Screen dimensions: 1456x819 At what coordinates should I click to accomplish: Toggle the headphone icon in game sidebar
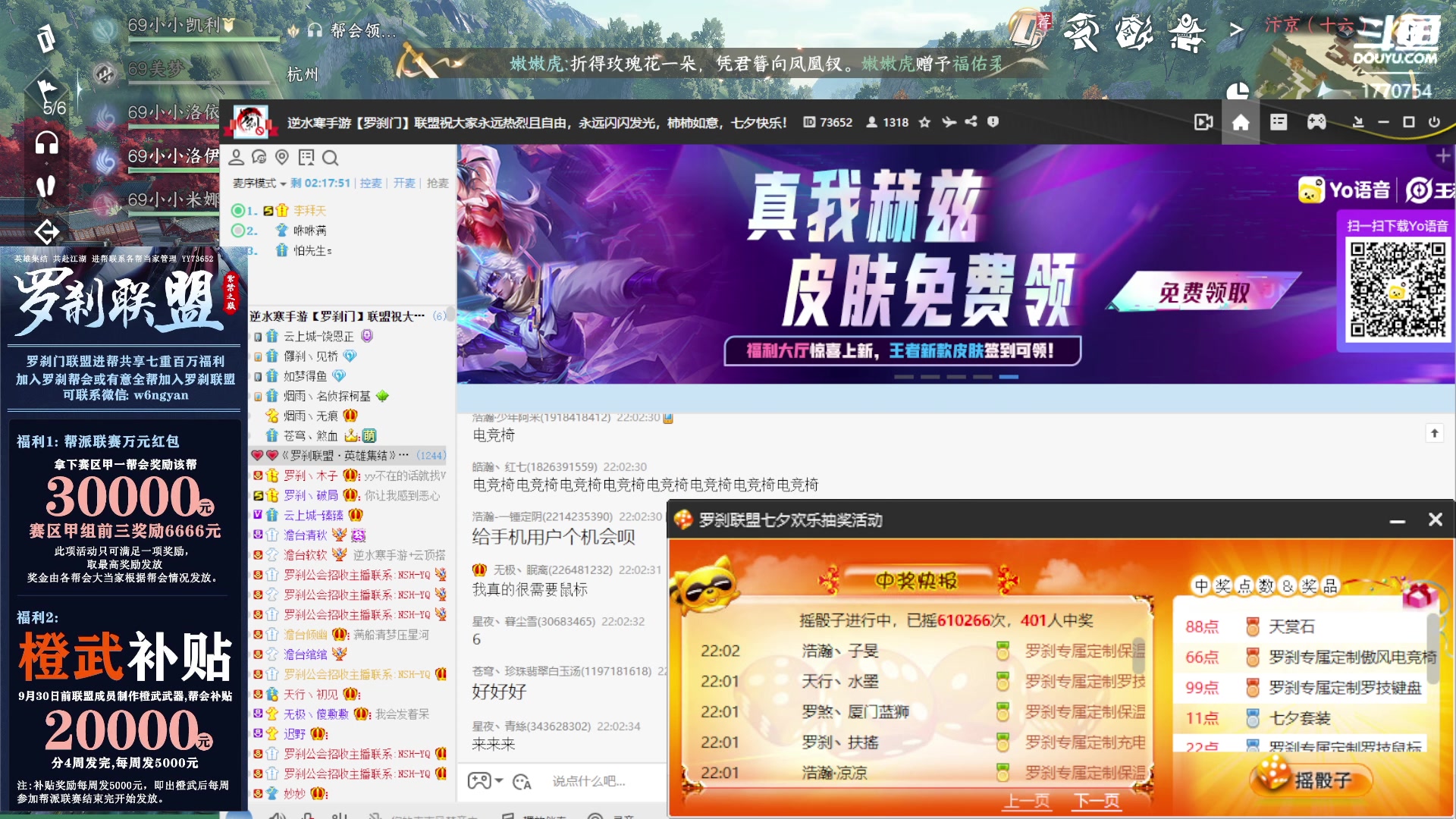point(47,143)
